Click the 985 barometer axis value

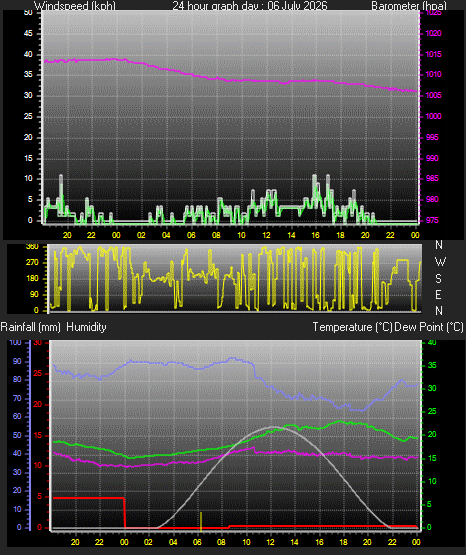(x=432, y=178)
